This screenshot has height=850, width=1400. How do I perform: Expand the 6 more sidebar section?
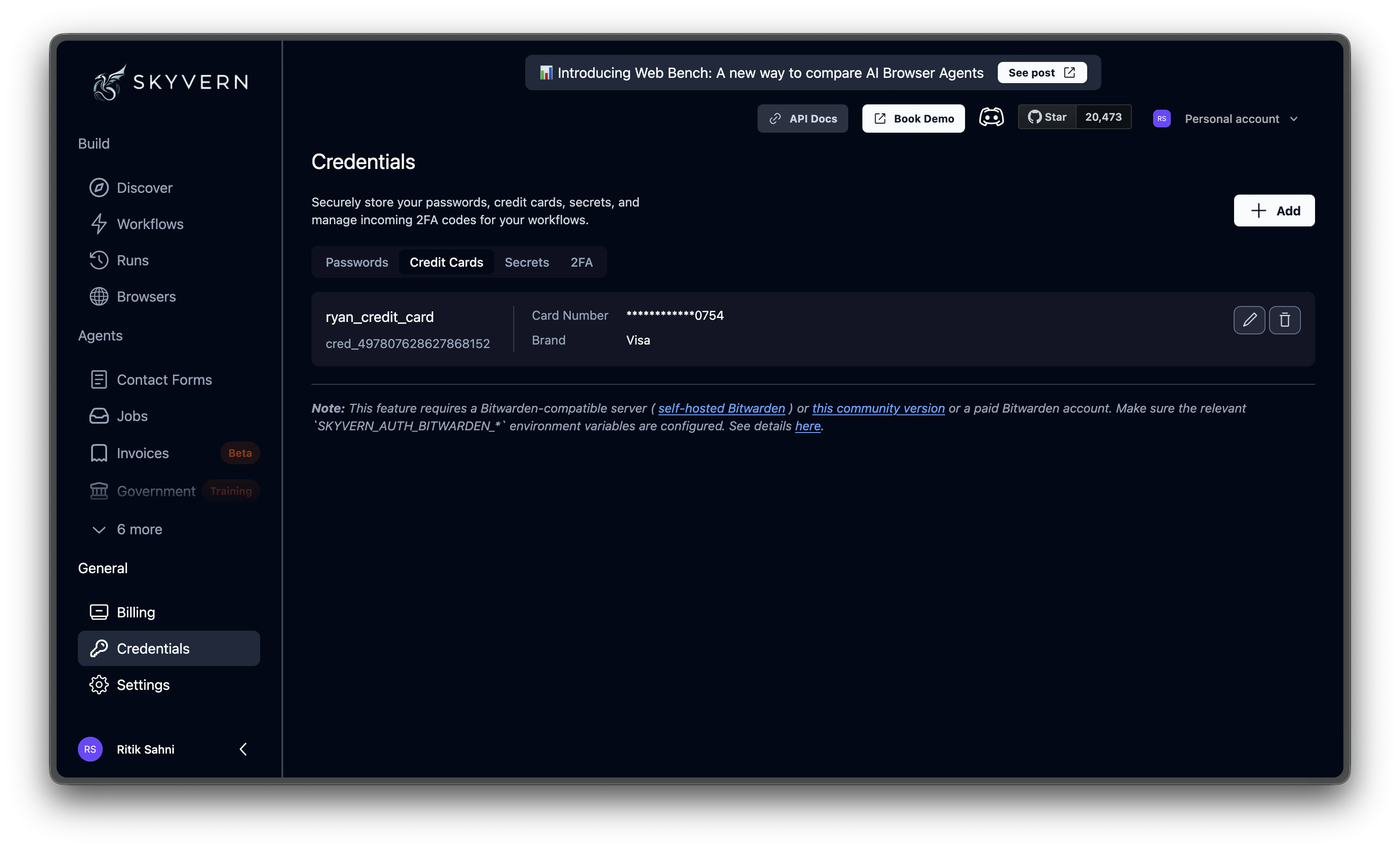point(127,529)
